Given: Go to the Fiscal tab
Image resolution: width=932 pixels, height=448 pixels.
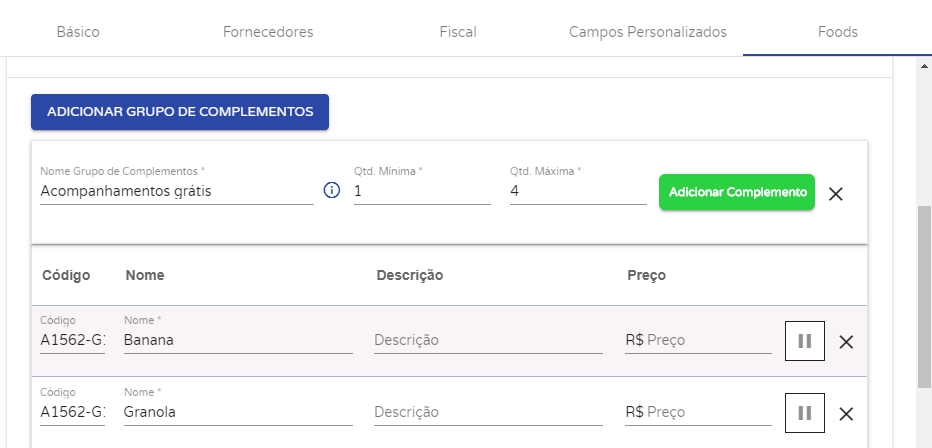Looking at the screenshot, I should pyautogui.click(x=458, y=32).
